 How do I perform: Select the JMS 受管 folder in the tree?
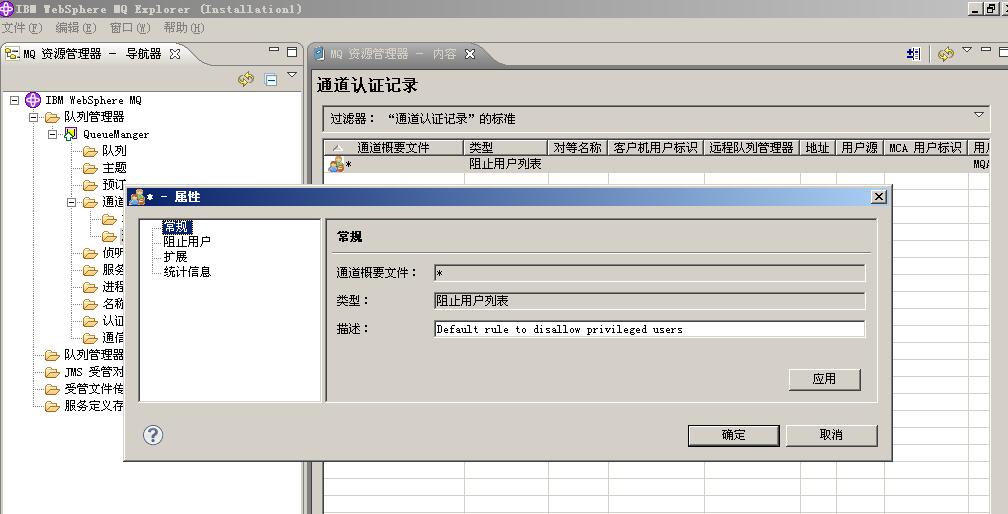pos(94,372)
